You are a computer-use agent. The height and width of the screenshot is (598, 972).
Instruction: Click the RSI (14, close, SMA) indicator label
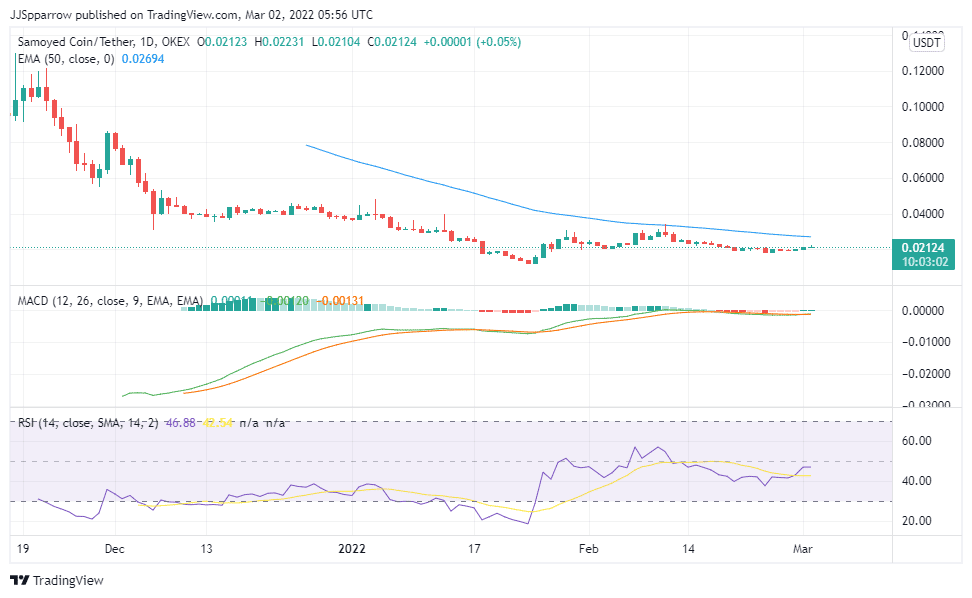pyautogui.click(x=88, y=423)
